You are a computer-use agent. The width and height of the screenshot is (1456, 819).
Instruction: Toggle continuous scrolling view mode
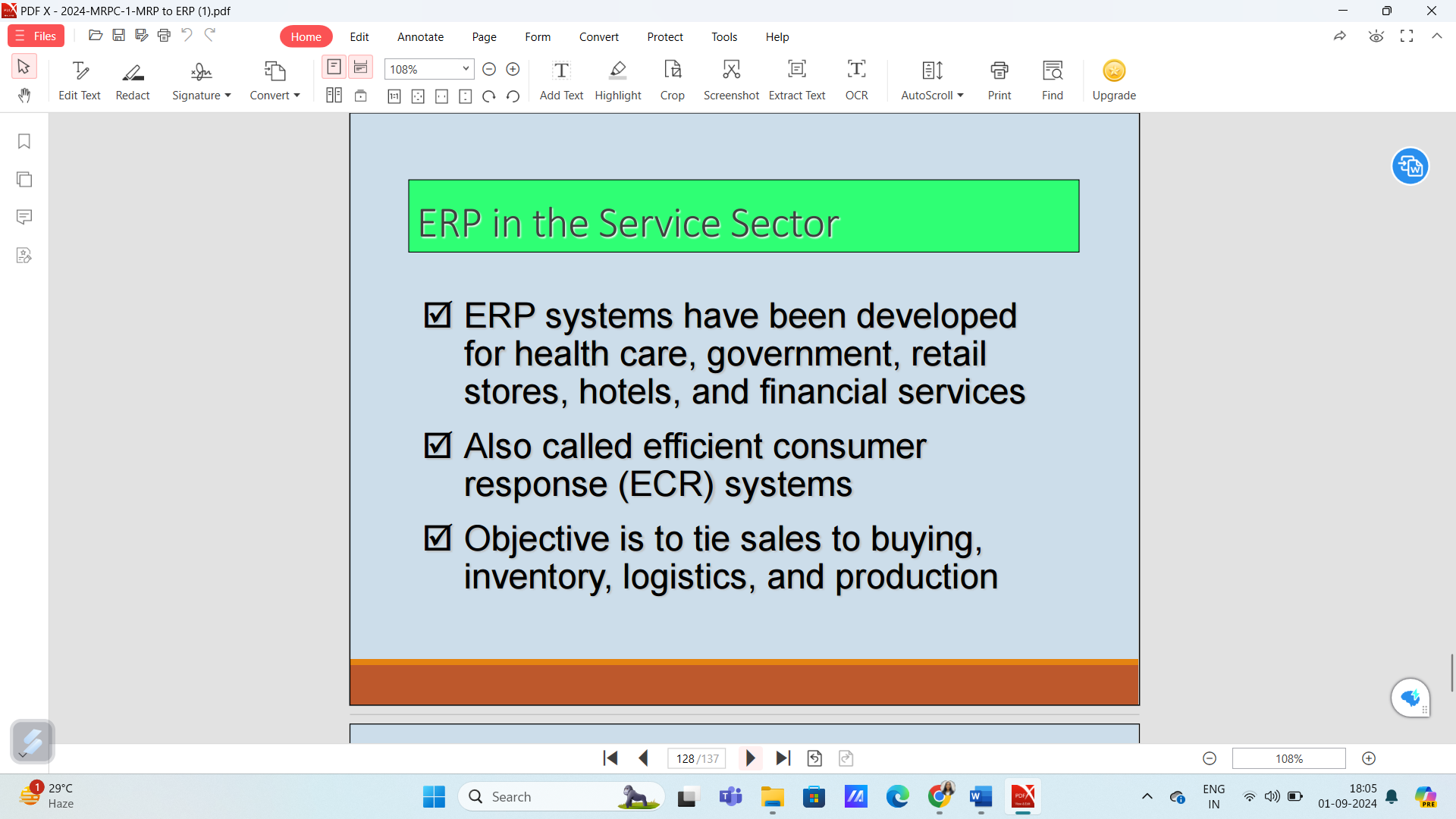coord(361,67)
